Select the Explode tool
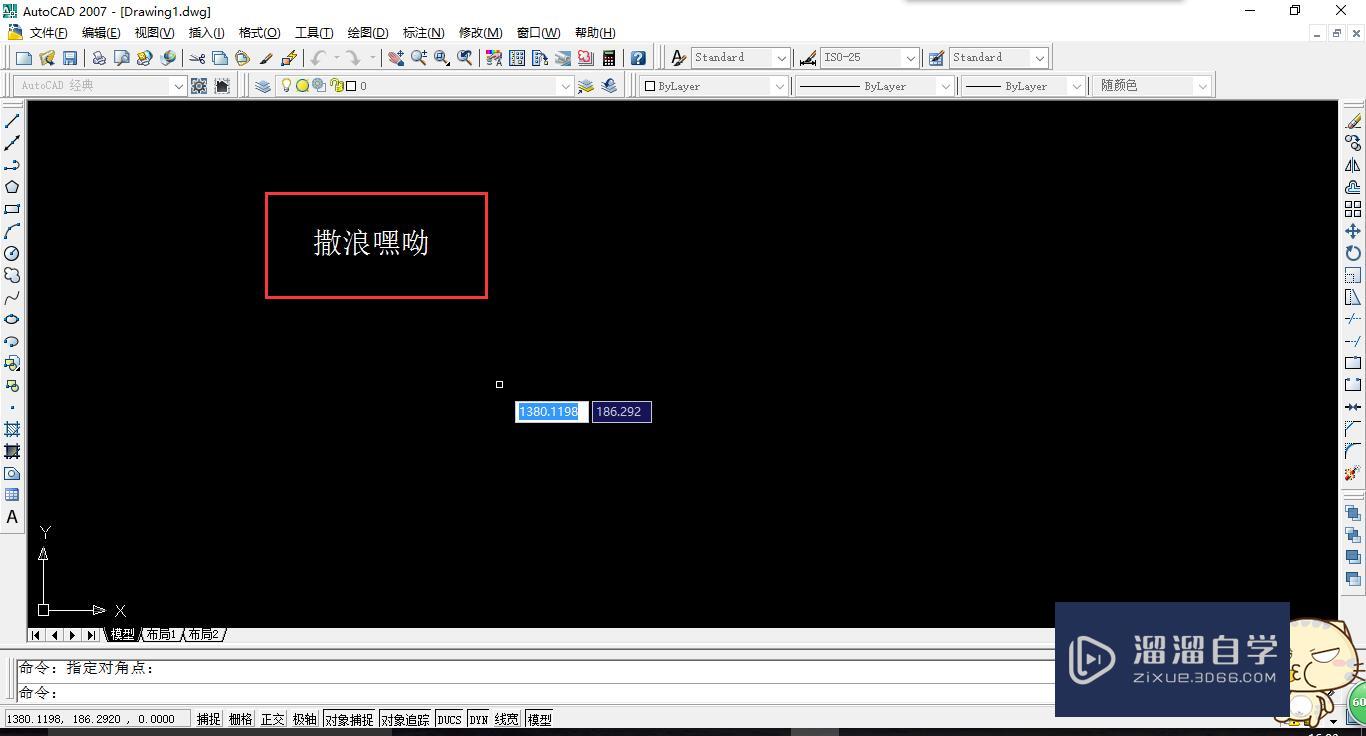The height and width of the screenshot is (736, 1366). (1353, 473)
